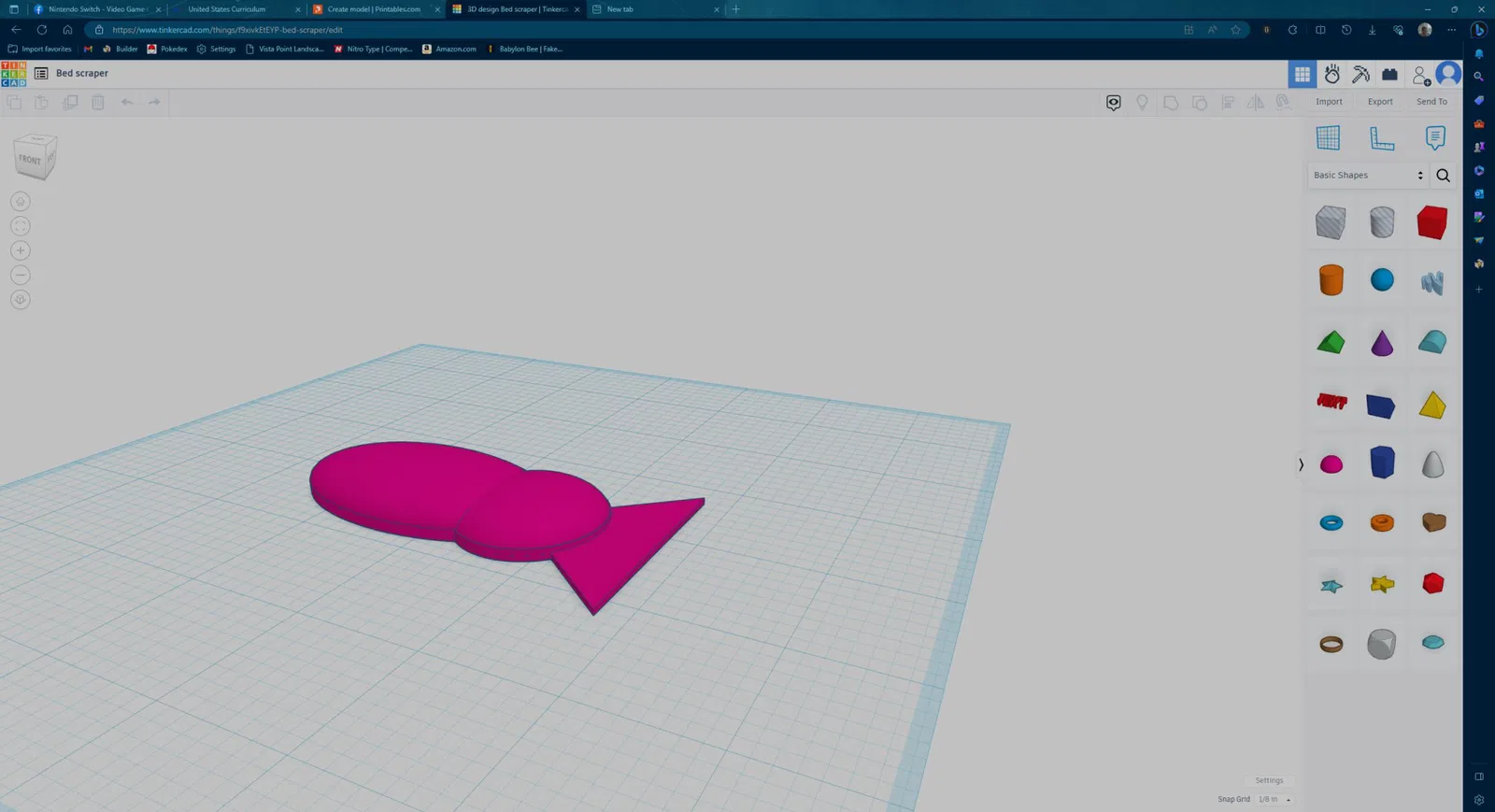
Task: Click the Align tool icon
Action: coord(1228,103)
